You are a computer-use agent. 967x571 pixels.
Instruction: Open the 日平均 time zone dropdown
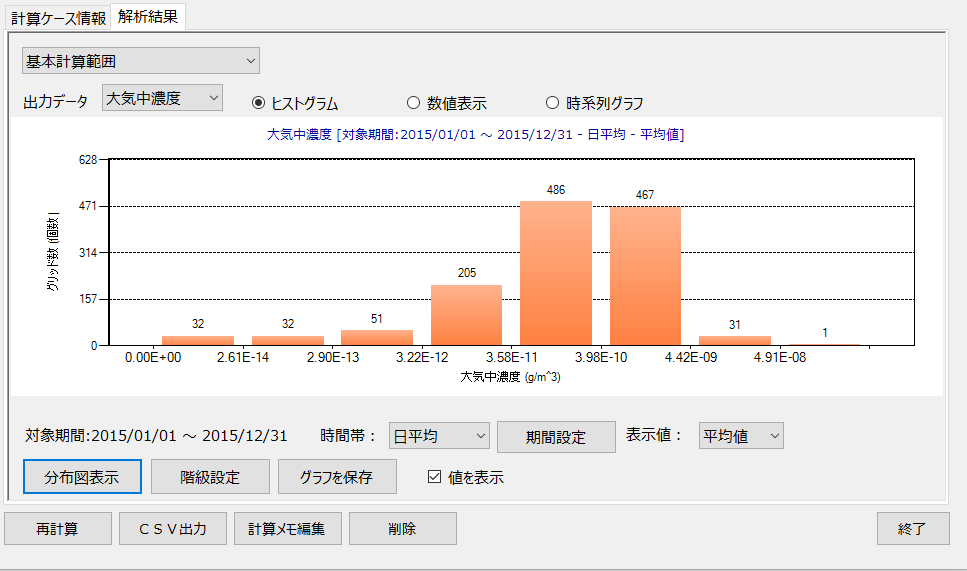[x=439, y=436]
